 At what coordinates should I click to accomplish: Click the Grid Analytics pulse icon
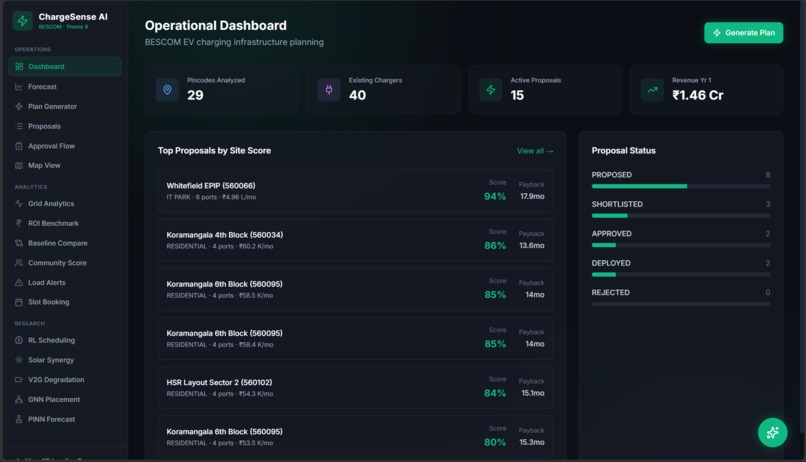point(19,204)
